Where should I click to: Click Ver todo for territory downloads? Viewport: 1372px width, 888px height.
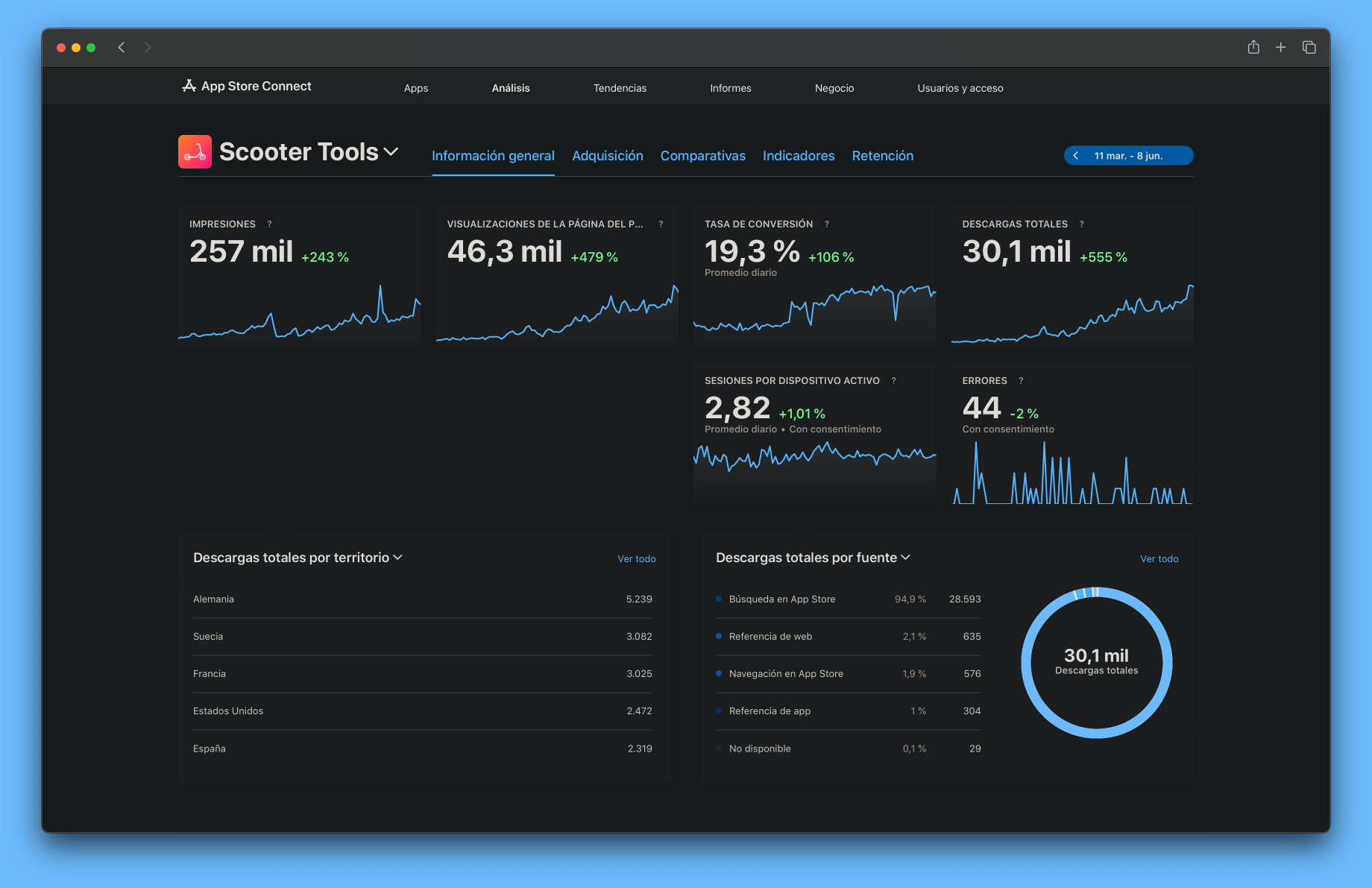(x=636, y=558)
